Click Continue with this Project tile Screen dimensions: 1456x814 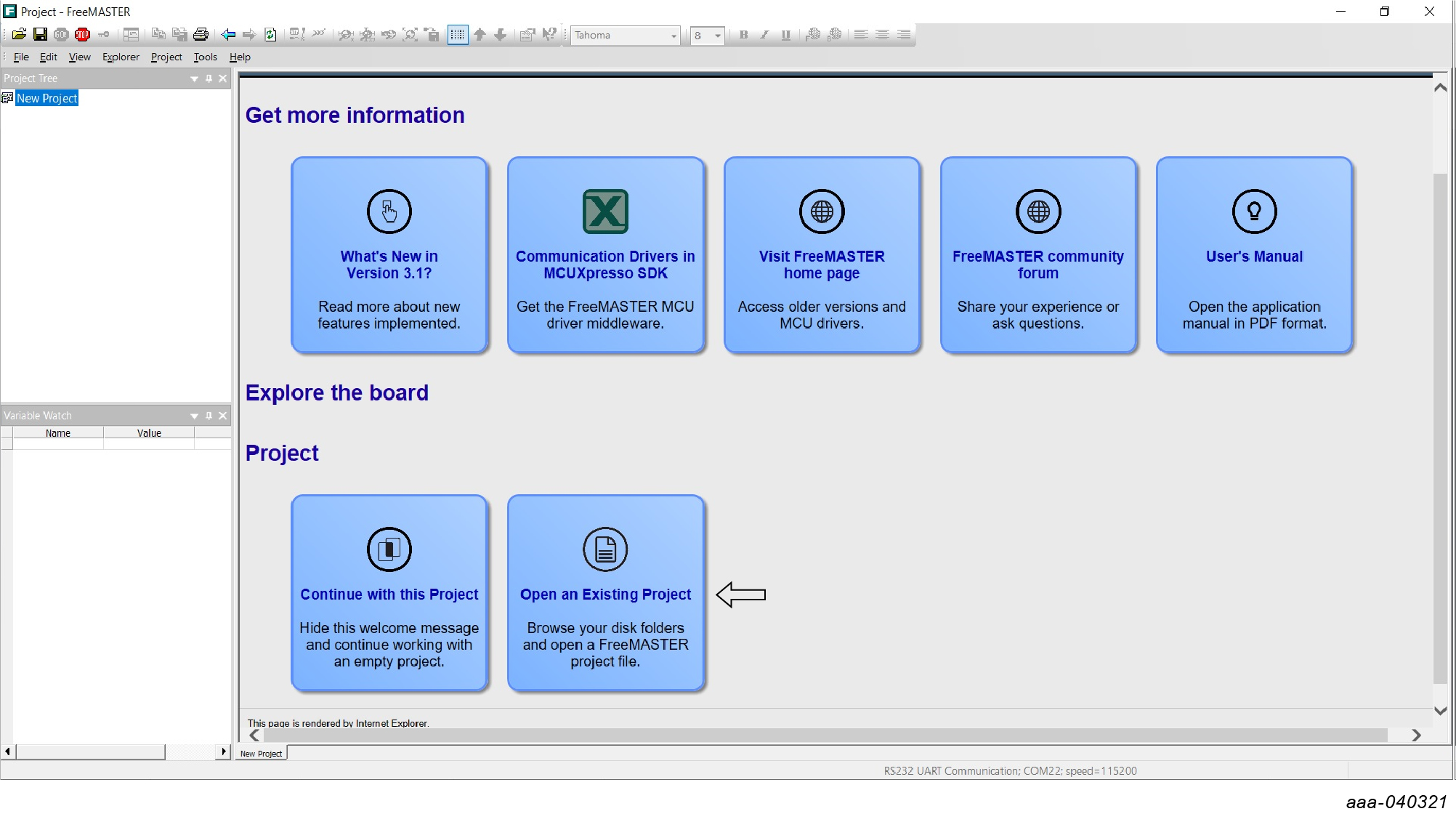(x=389, y=593)
